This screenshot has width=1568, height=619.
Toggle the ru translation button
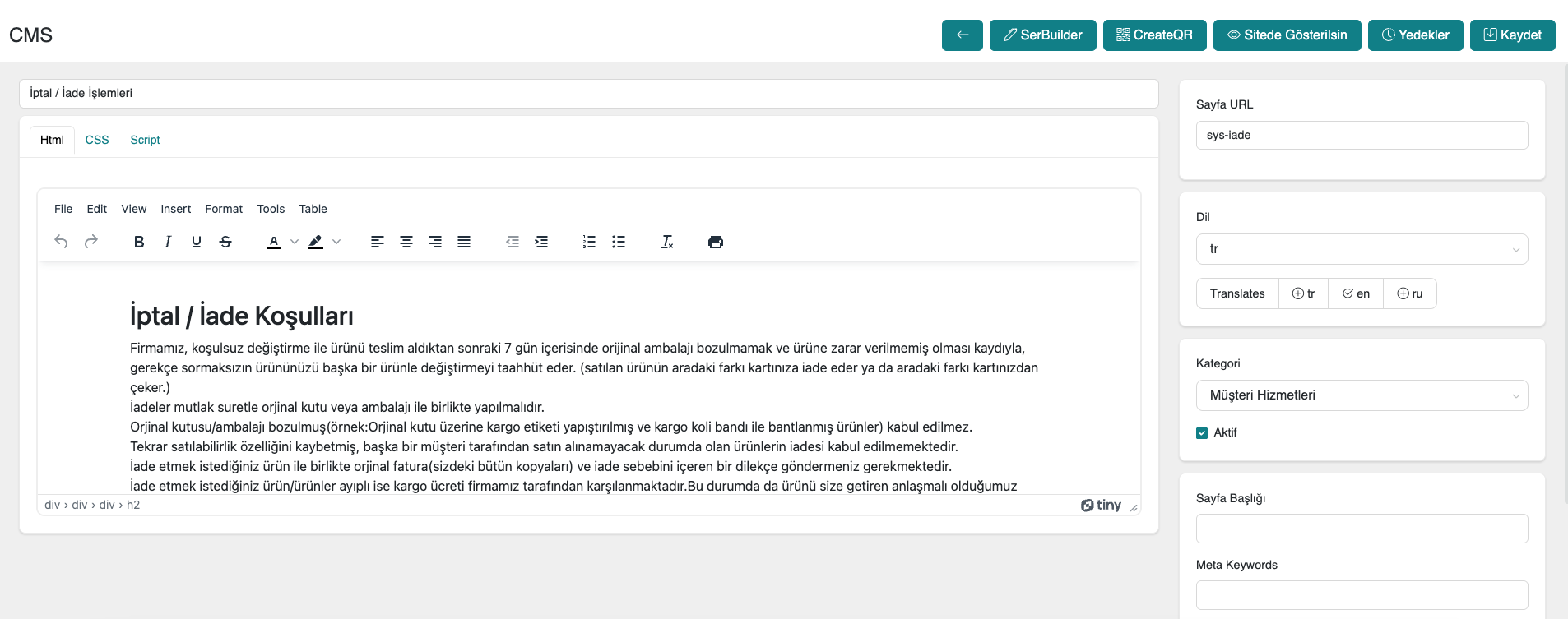(x=1409, y=293)
